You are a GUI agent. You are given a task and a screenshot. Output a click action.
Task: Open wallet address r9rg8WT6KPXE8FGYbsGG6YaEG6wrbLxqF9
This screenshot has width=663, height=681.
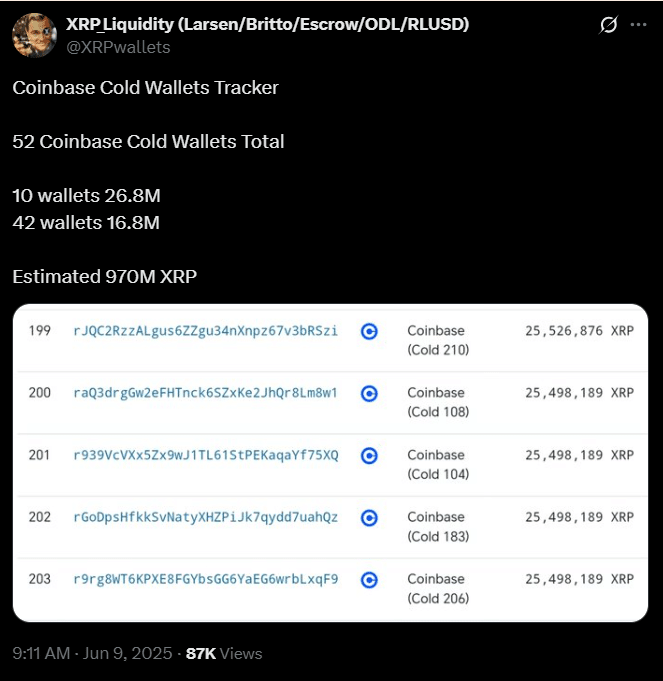pyautogui.click(x=206, y=579)
